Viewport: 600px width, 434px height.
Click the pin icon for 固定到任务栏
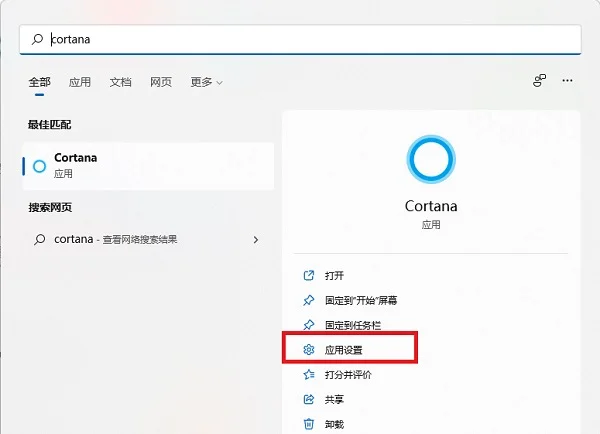click(x=308, y=325)
